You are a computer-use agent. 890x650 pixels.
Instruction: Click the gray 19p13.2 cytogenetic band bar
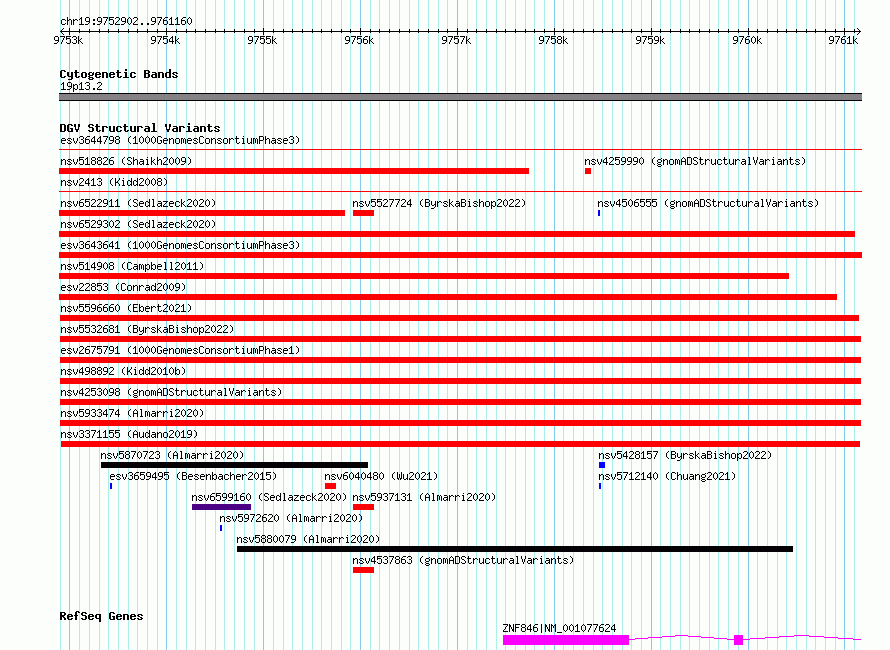click(460, 97)
